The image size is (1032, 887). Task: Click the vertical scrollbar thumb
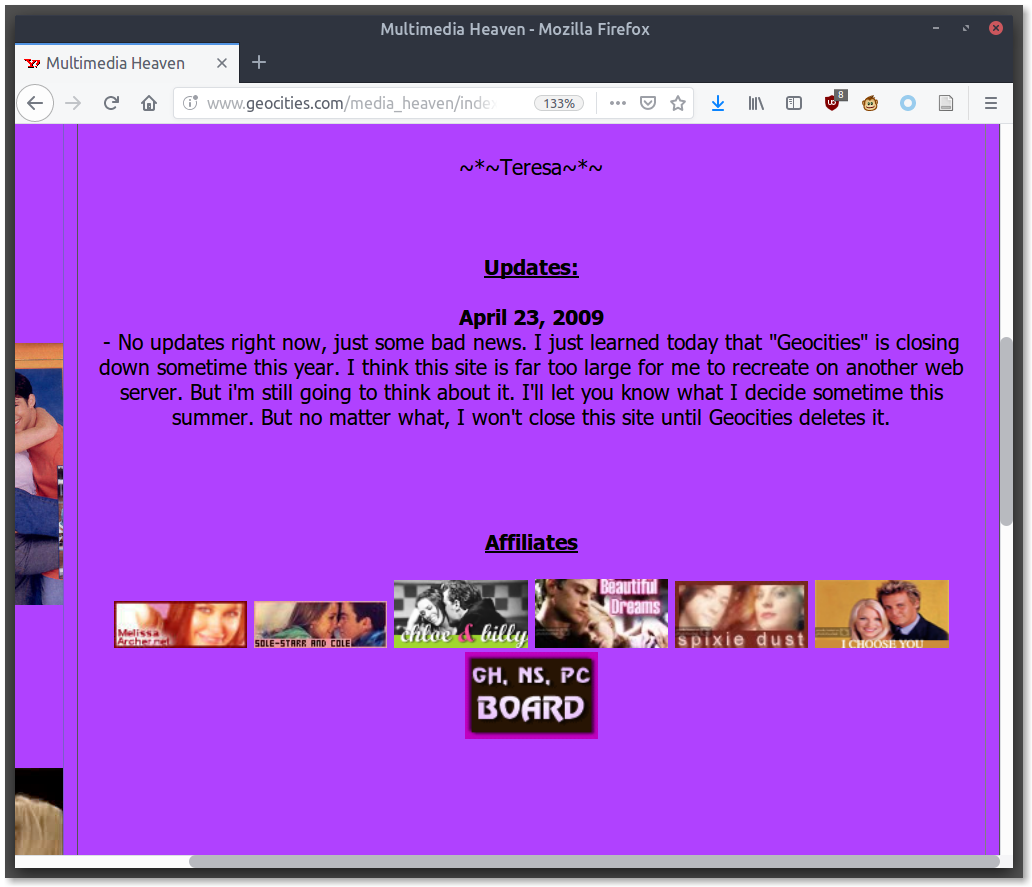[x=1006, y=430]
